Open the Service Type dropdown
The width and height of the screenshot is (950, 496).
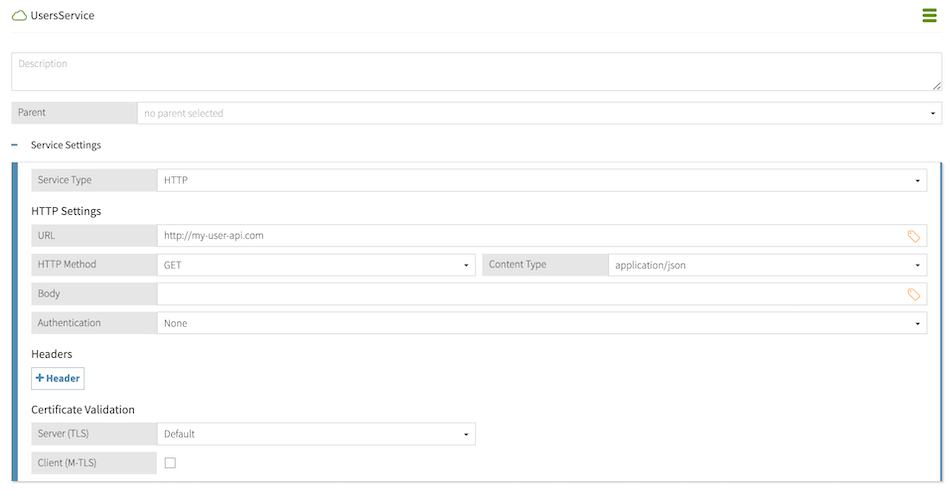[x=541, y=180]
